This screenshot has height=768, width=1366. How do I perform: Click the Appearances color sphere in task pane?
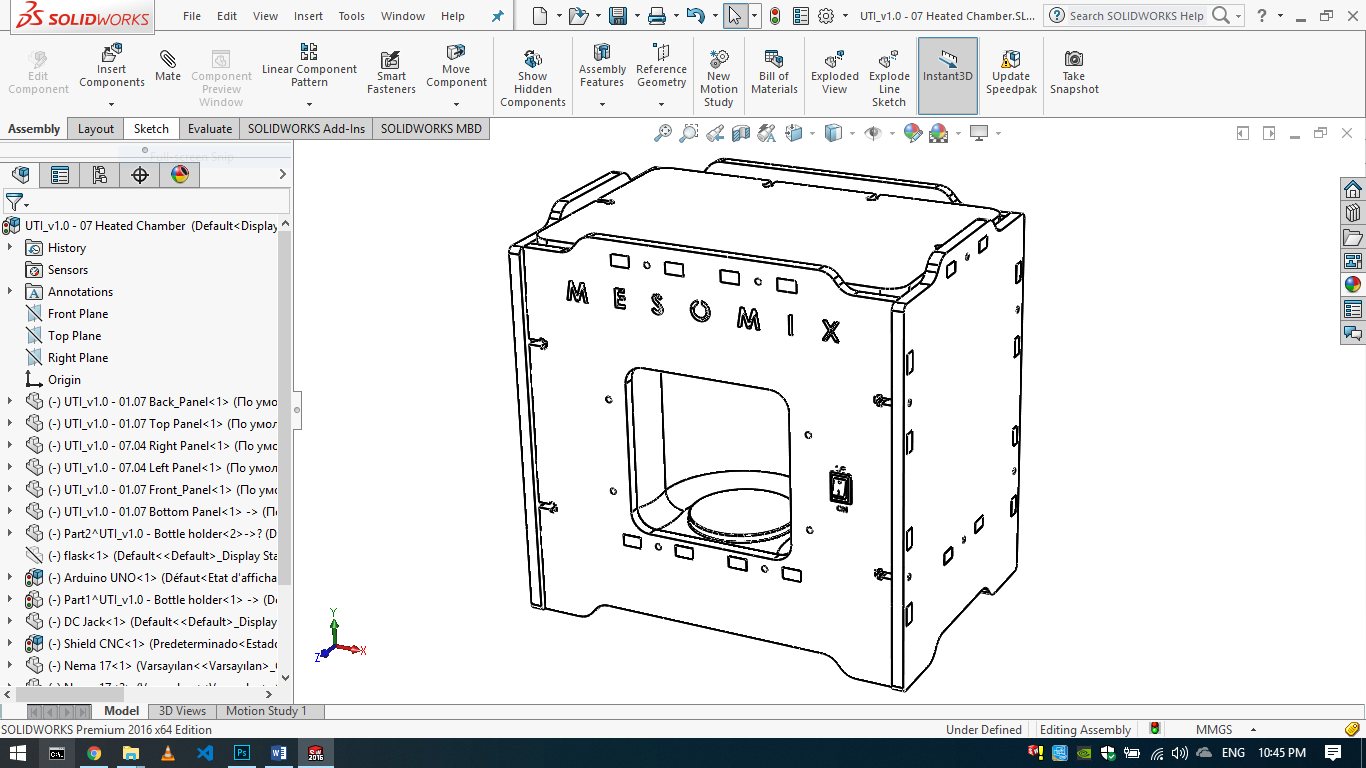1352,284
